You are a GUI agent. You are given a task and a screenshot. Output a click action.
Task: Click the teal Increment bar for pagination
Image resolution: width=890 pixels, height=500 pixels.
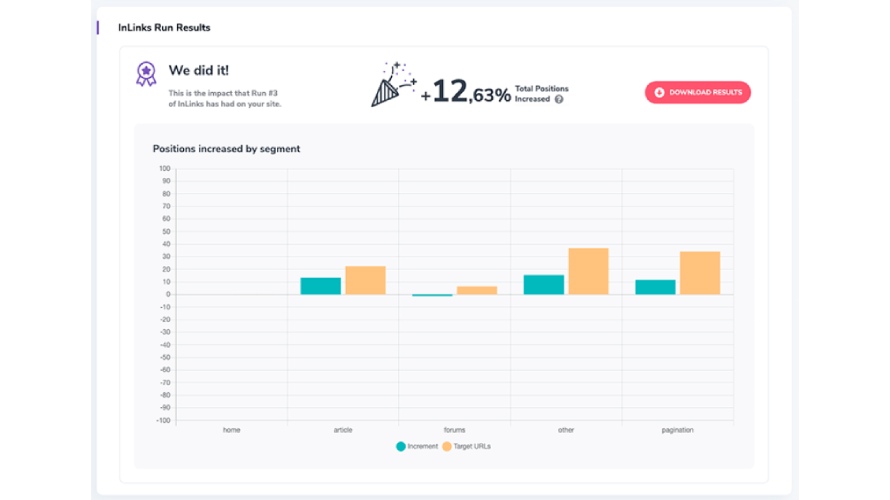656,287
